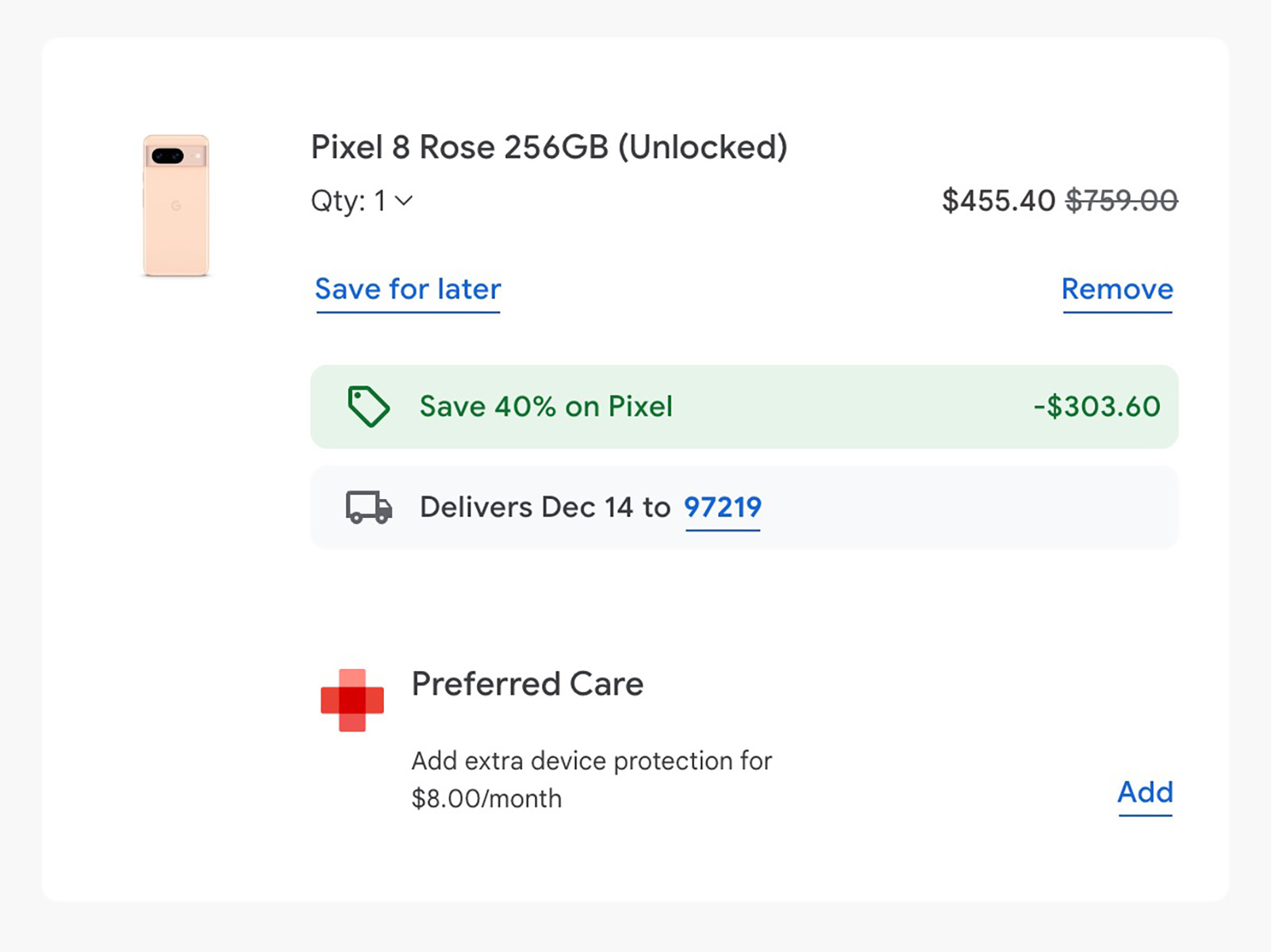This screenshot has width=1271, height=952.
Task: Expand the Qty chevron arrow
Action: coord(404,202)
